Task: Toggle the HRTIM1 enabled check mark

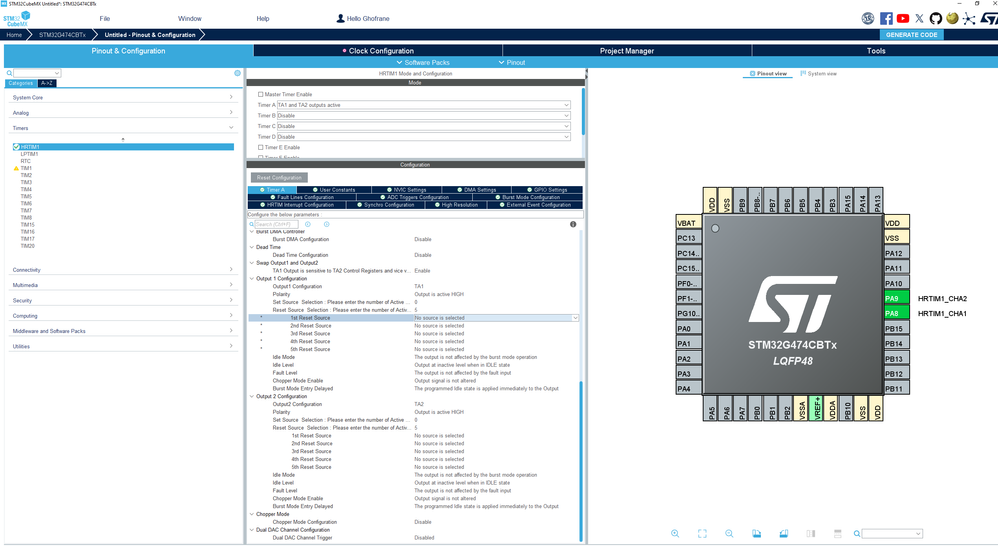Action: coord(16,146)
